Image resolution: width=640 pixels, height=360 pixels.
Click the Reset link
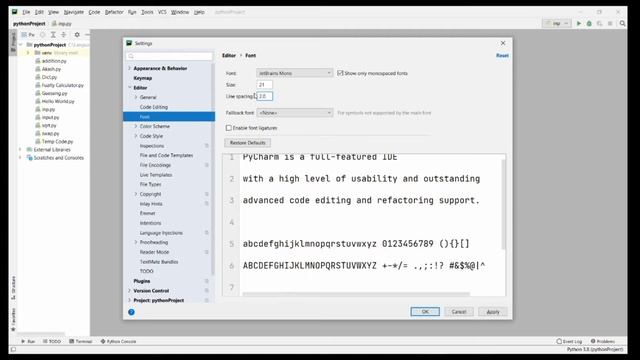click(x=502, y=56)
